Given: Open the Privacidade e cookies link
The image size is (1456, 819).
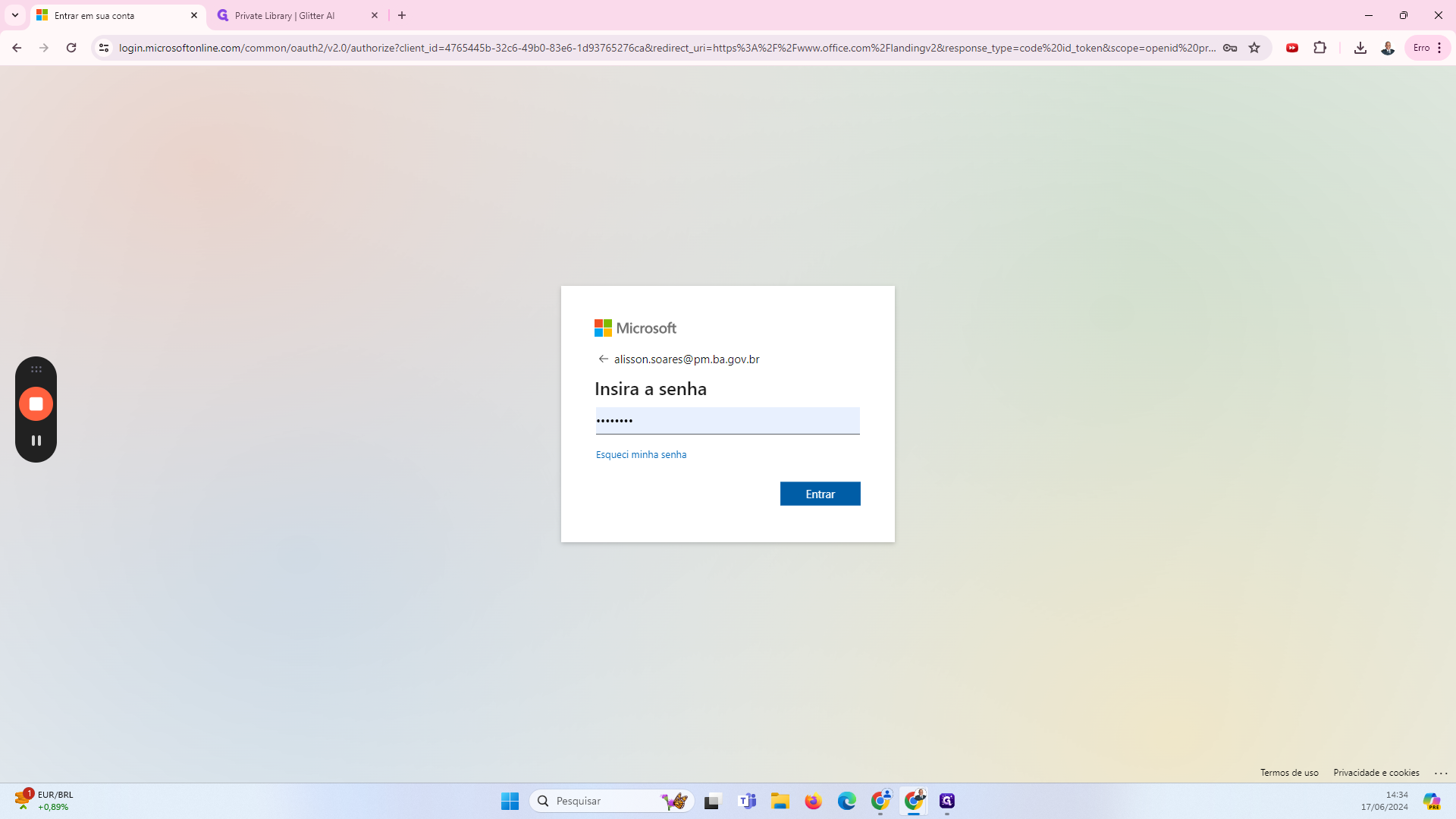Looking at the screenshot, I should coord(1376,773).
